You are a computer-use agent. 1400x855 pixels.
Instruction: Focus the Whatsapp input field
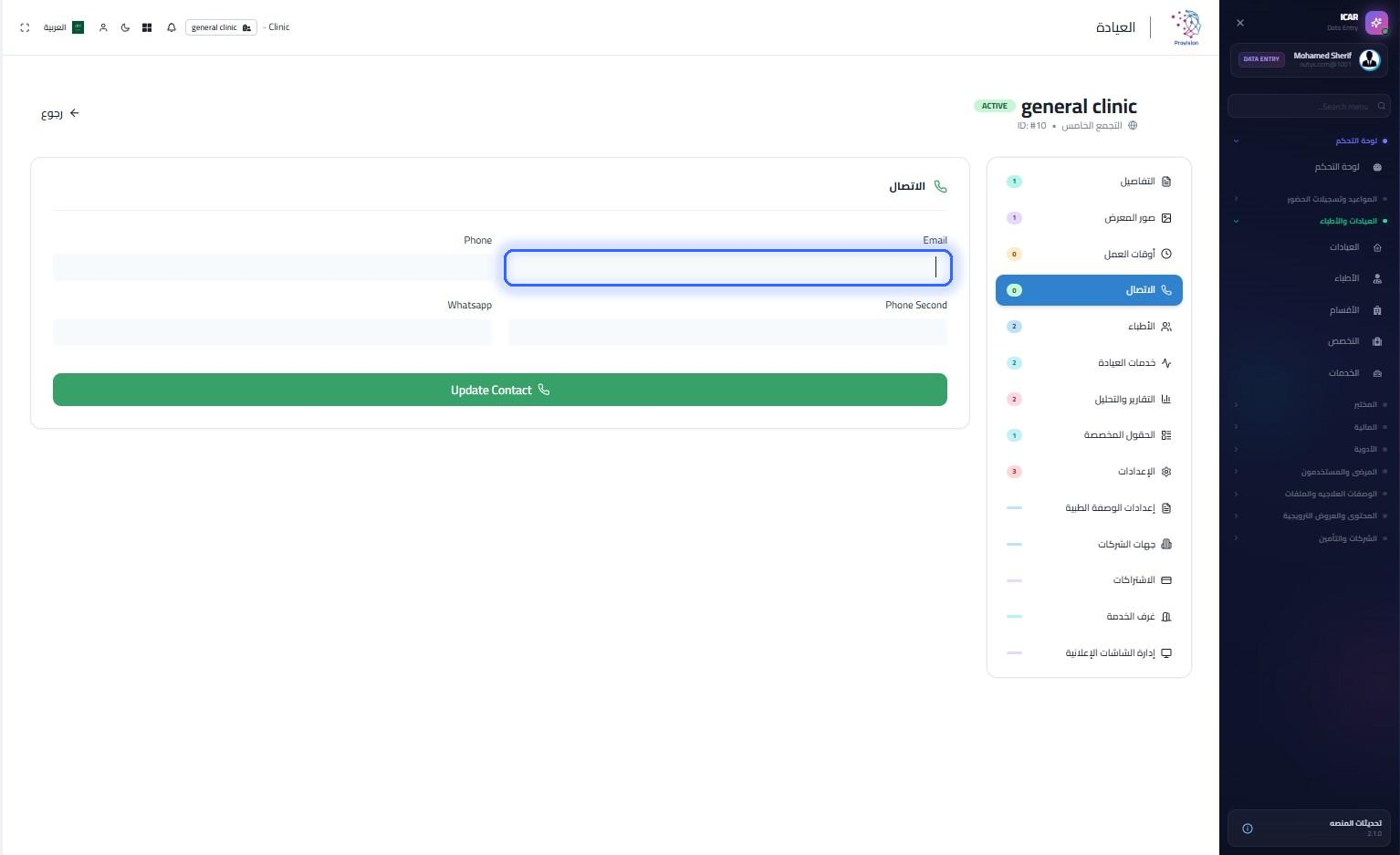(272, 332)
